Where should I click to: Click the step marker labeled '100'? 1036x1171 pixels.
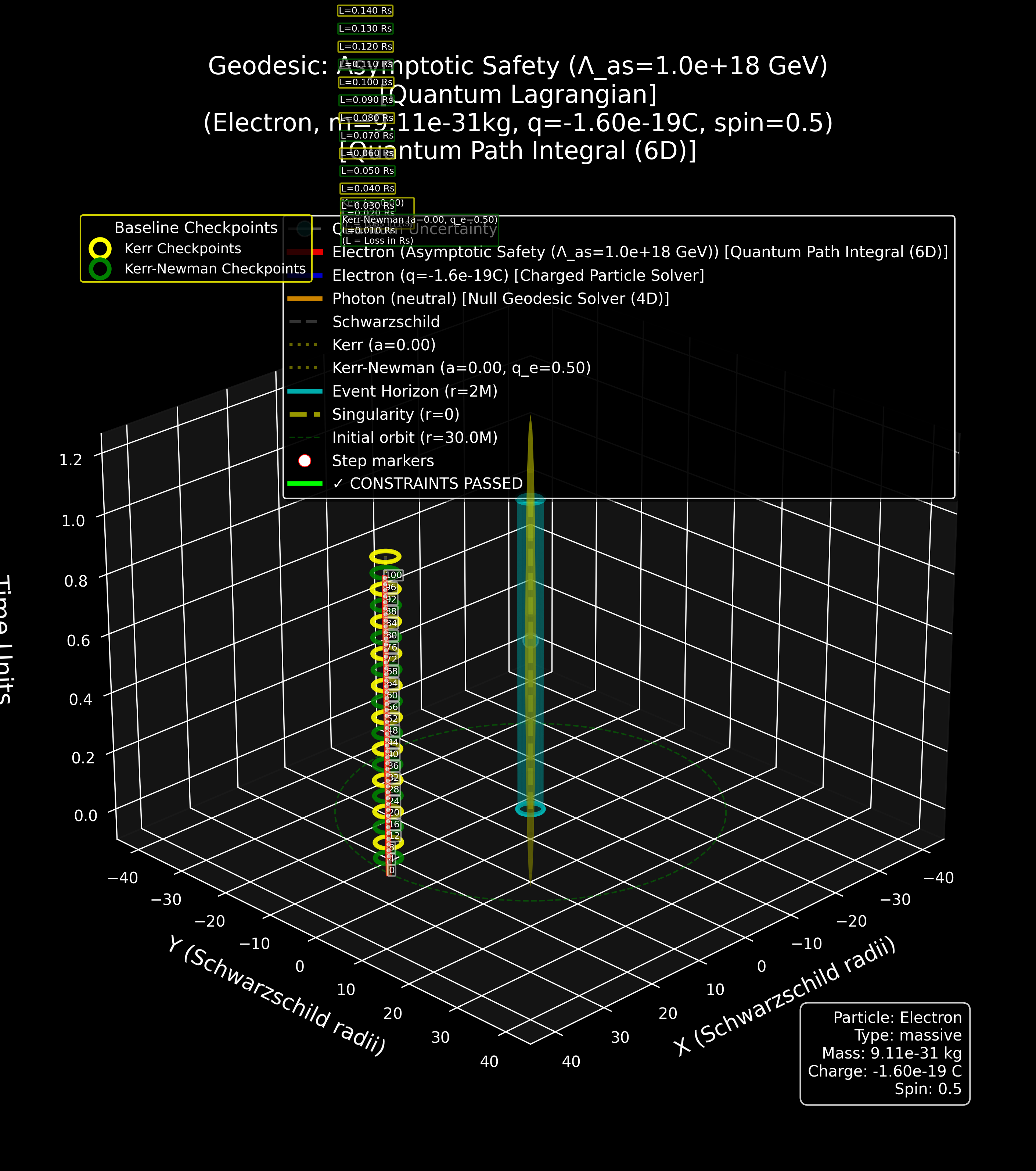pos(393,575)
